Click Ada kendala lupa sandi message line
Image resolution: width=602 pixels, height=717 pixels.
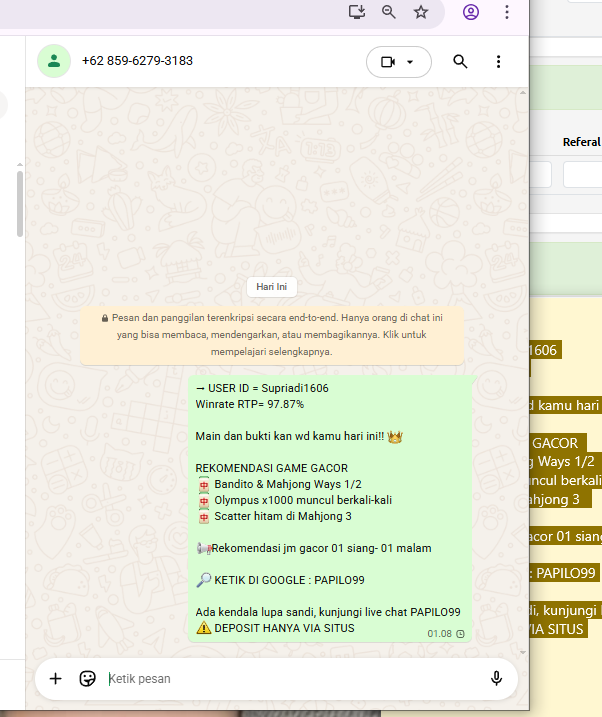(328, 612)
